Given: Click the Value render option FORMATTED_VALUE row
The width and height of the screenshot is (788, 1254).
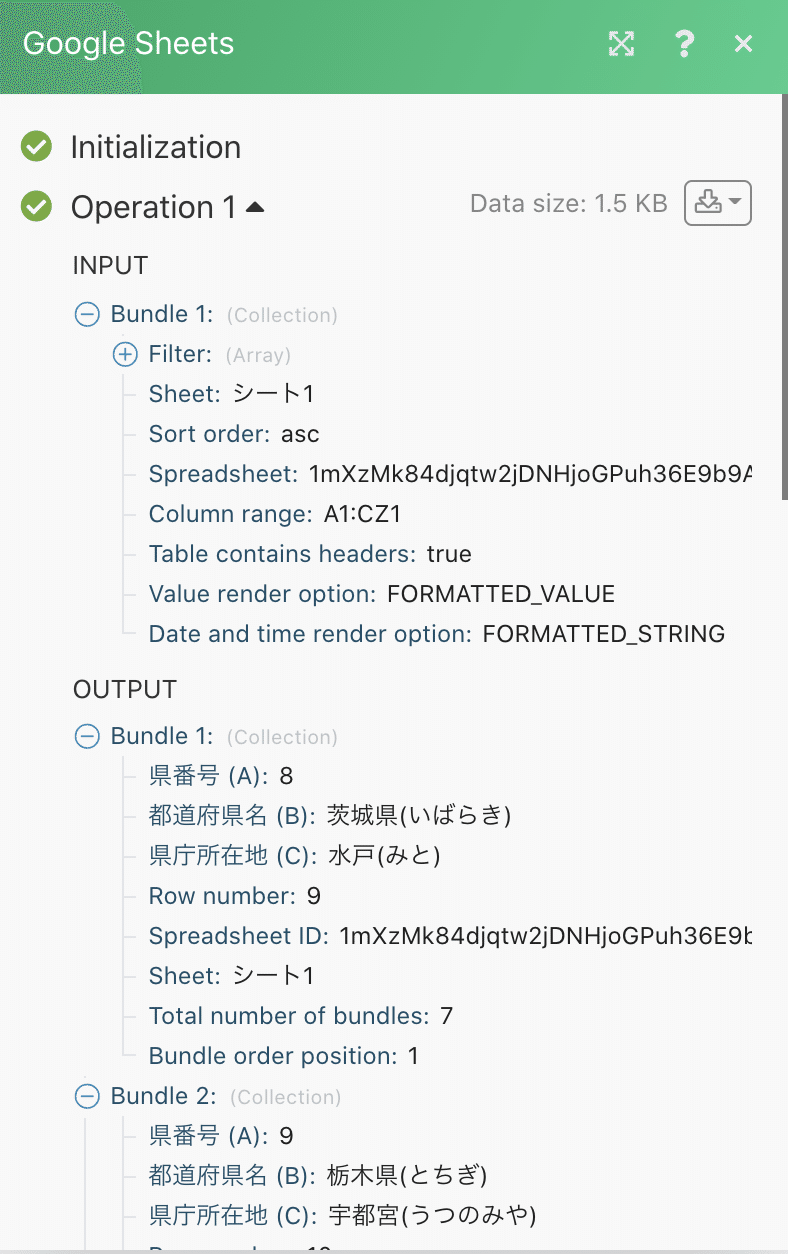Looking at the screenshot, I should [x=381, y=594].
